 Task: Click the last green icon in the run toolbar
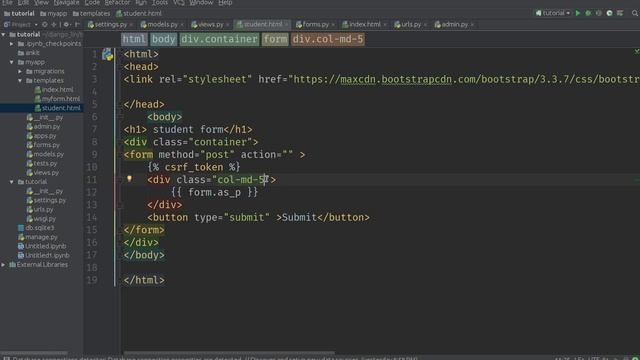620,13
